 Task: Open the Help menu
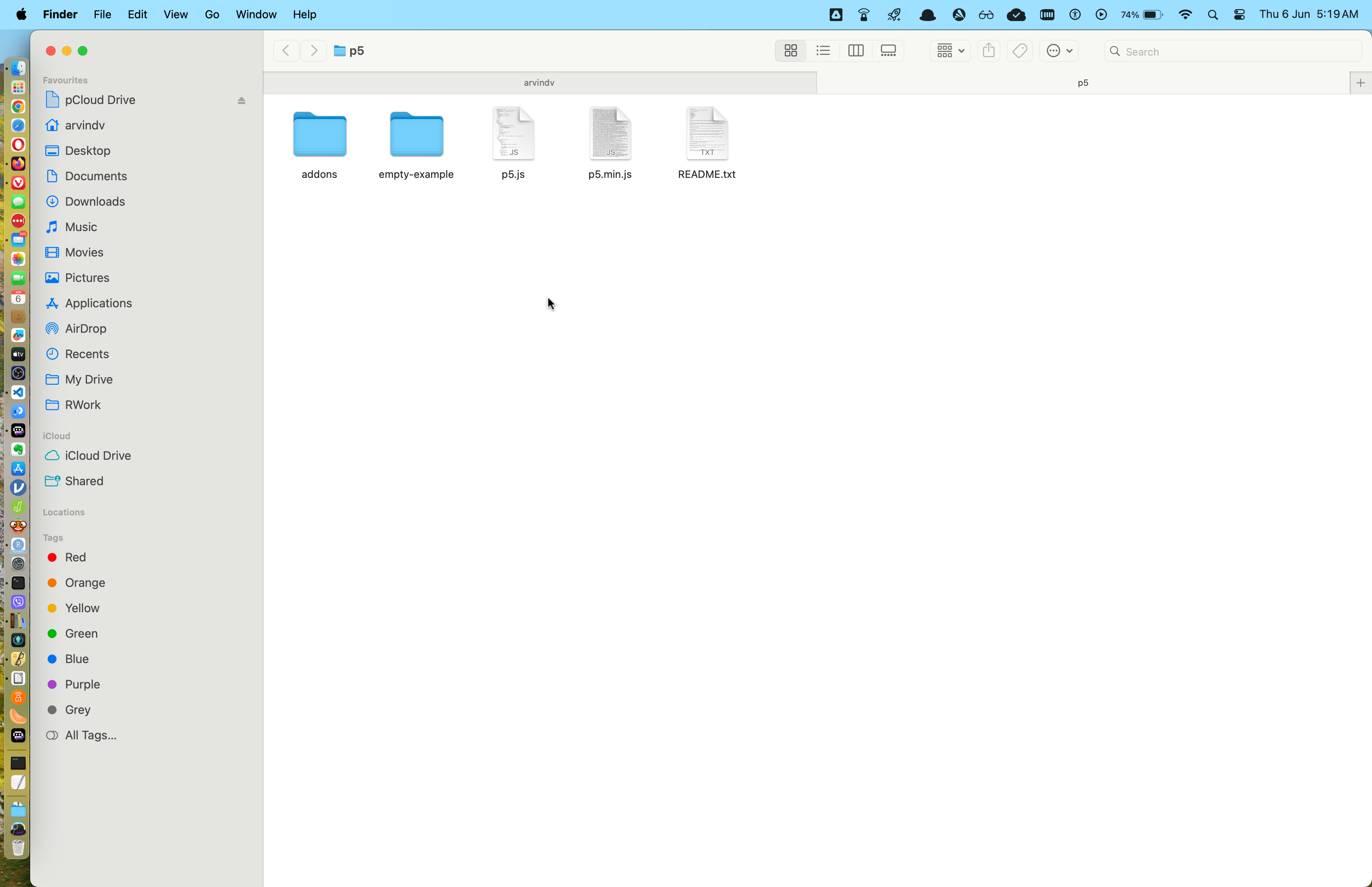tap(304, 14)
